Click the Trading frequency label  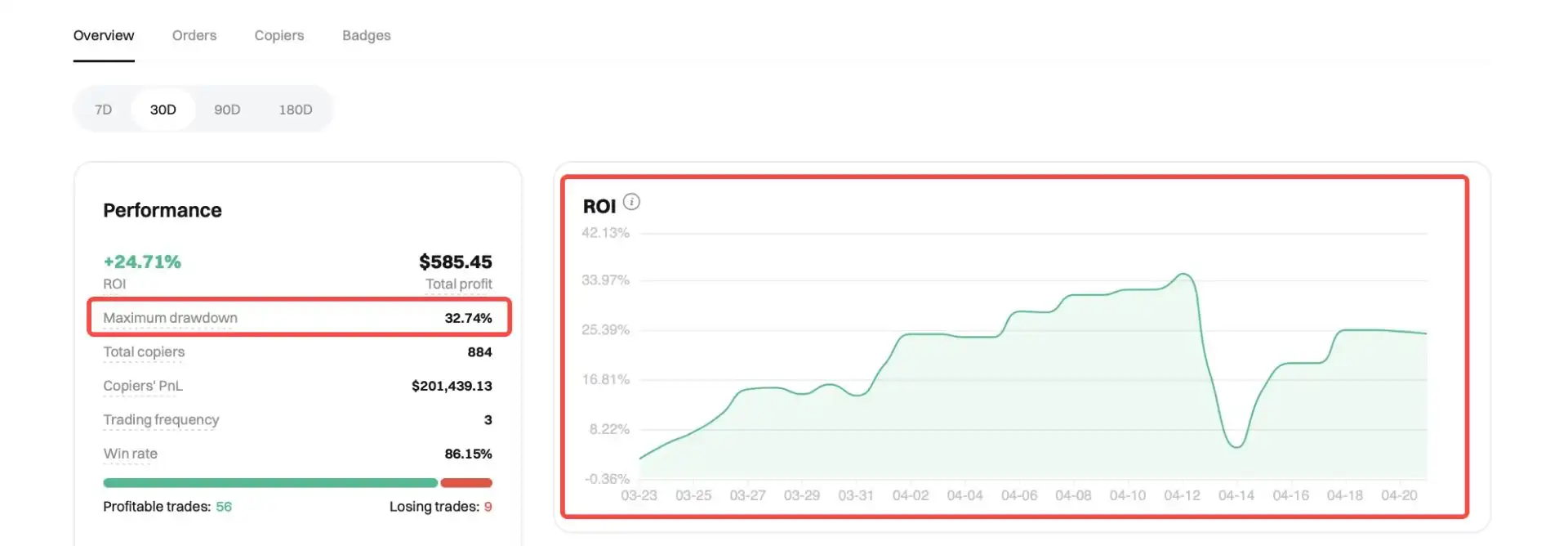pos(161,420)
